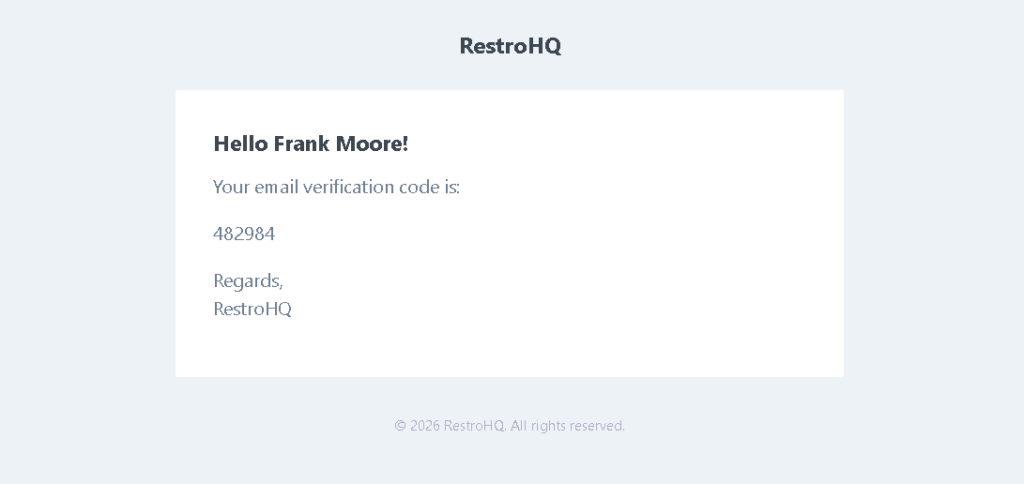Select the name Frank in the greeting

click(x=299, y=144)
